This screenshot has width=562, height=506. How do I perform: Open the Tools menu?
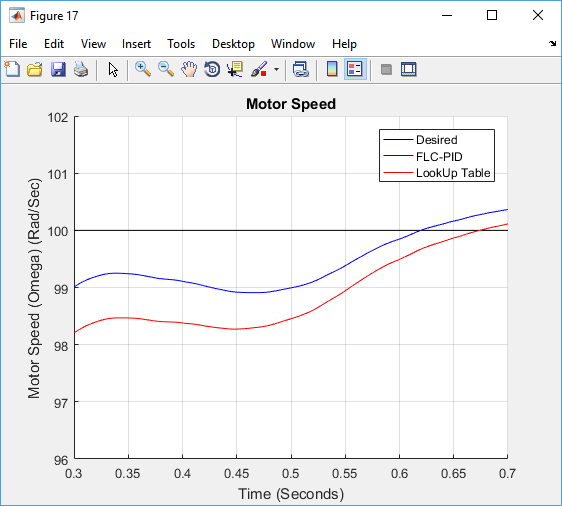click(x=181, y=44)
